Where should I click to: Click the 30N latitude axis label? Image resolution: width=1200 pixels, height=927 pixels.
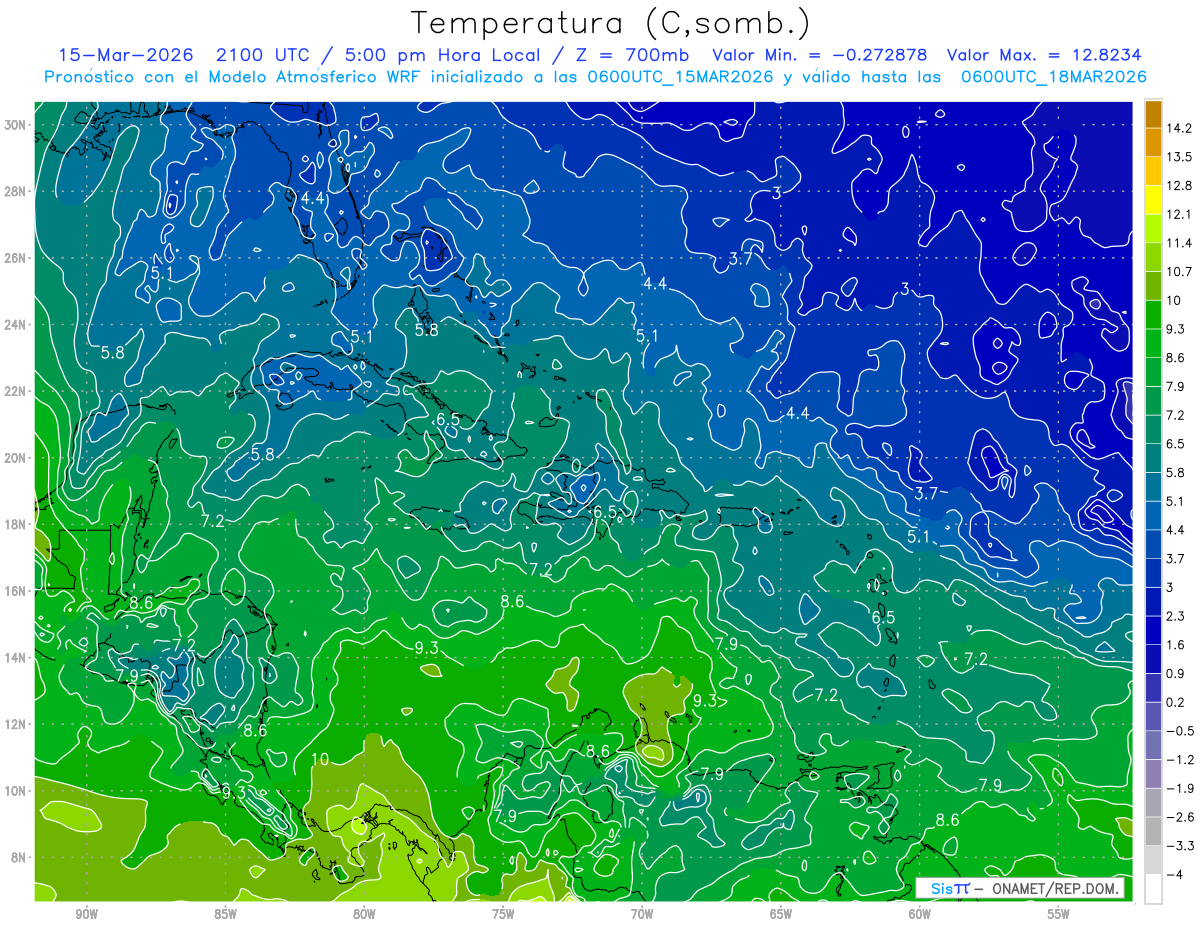[16, 125]
